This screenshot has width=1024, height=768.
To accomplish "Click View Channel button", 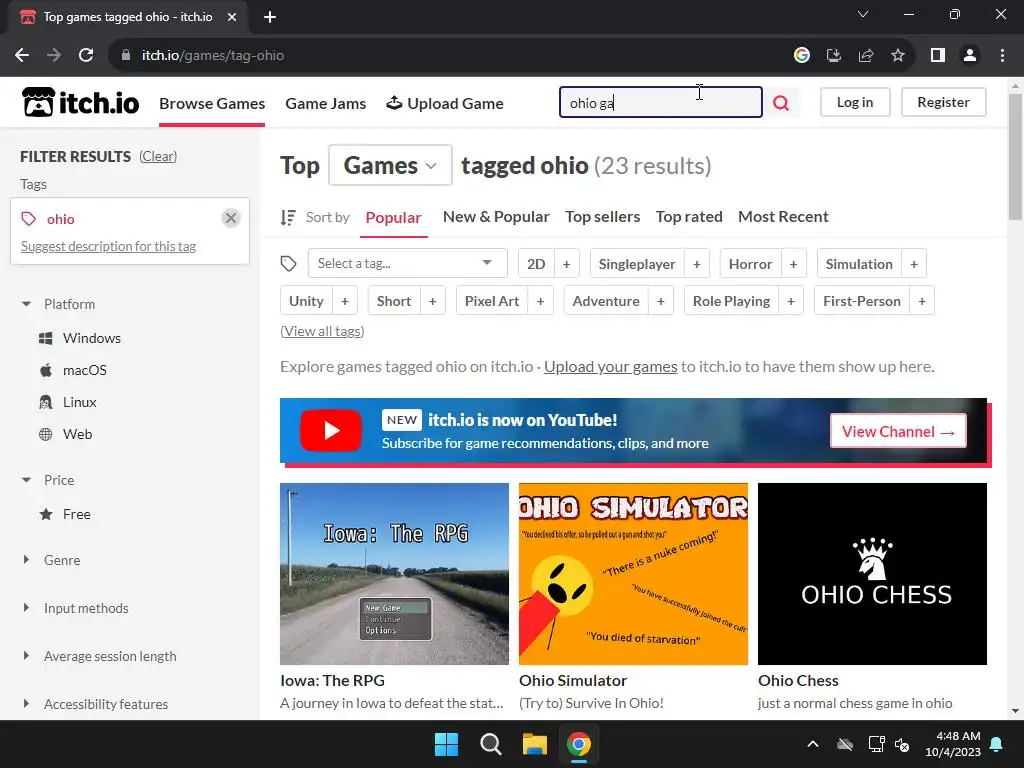I will coord(898,432).
